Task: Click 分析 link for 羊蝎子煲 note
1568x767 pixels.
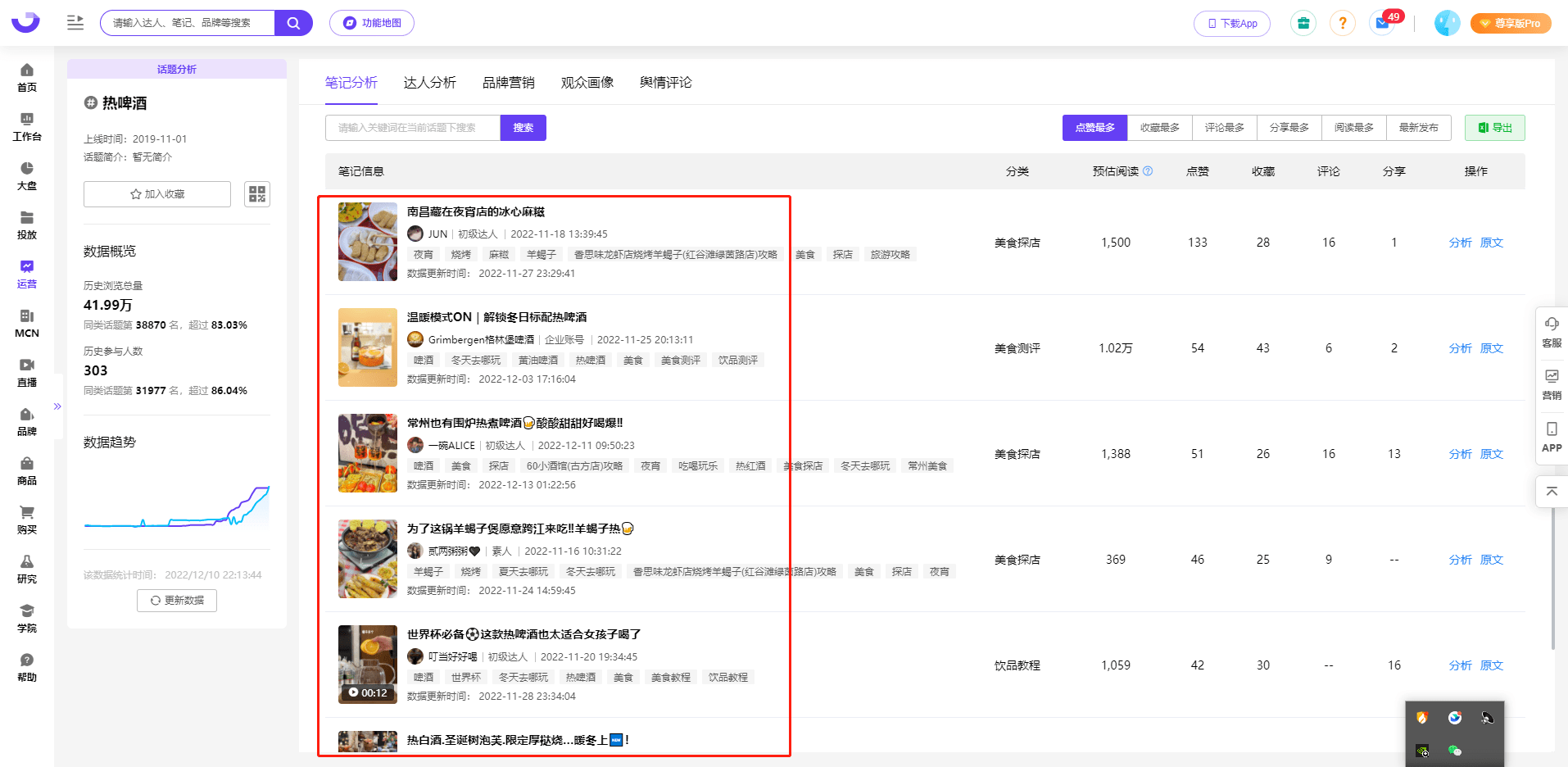Action: [x=1460, y=560]
